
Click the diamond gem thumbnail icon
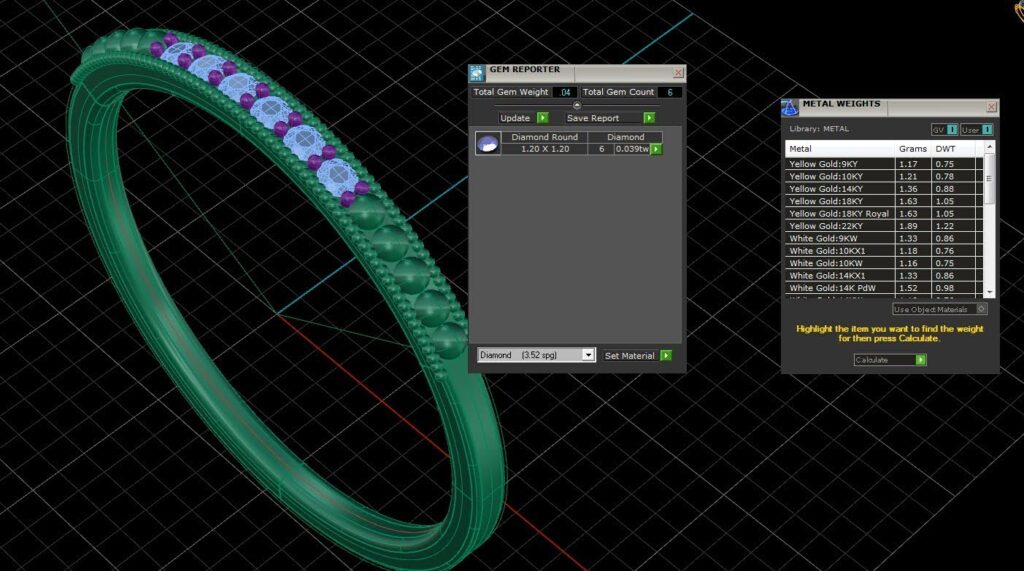(x=488, y=143)
